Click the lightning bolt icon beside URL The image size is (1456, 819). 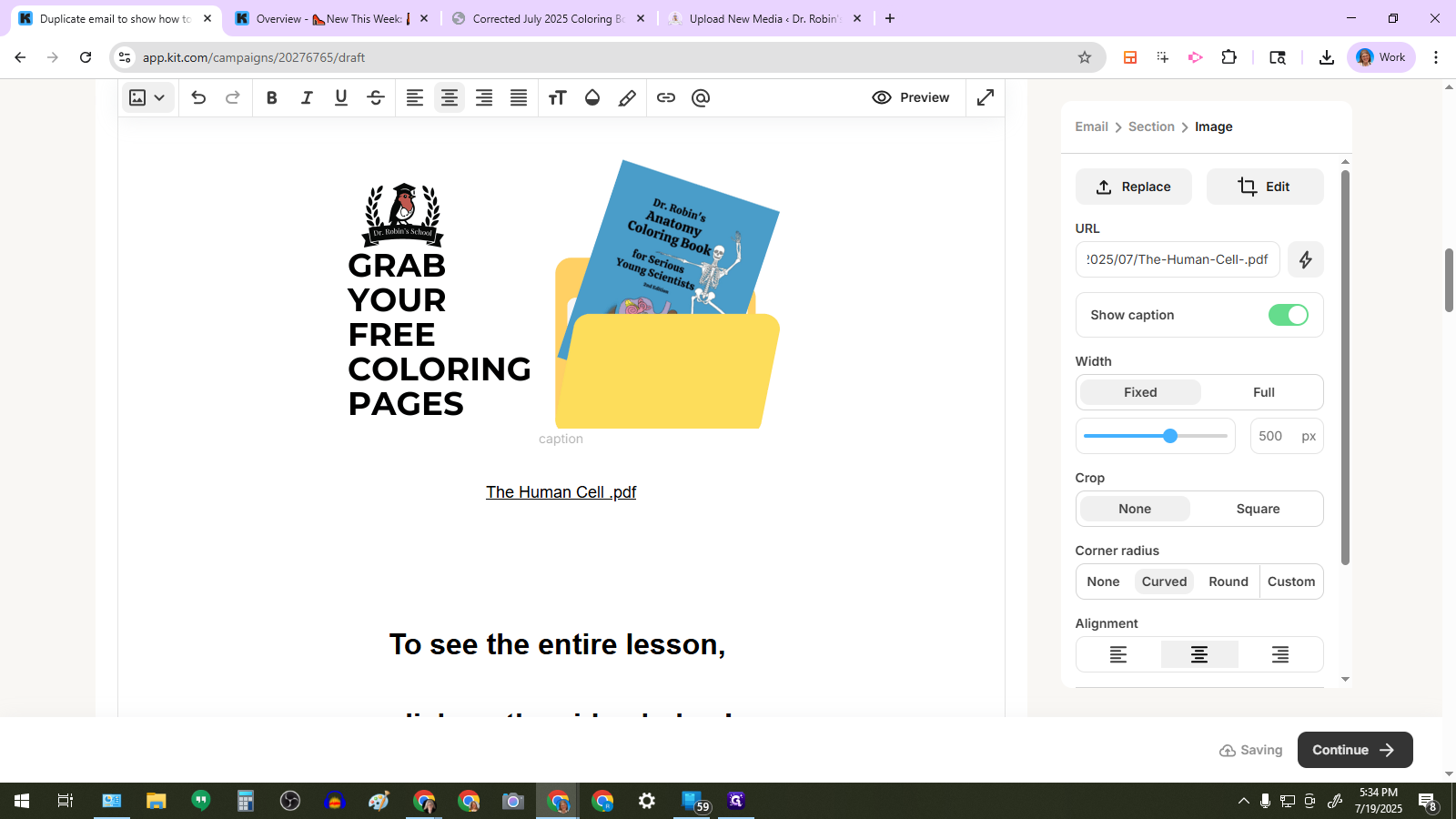[x=1305, y=259]
